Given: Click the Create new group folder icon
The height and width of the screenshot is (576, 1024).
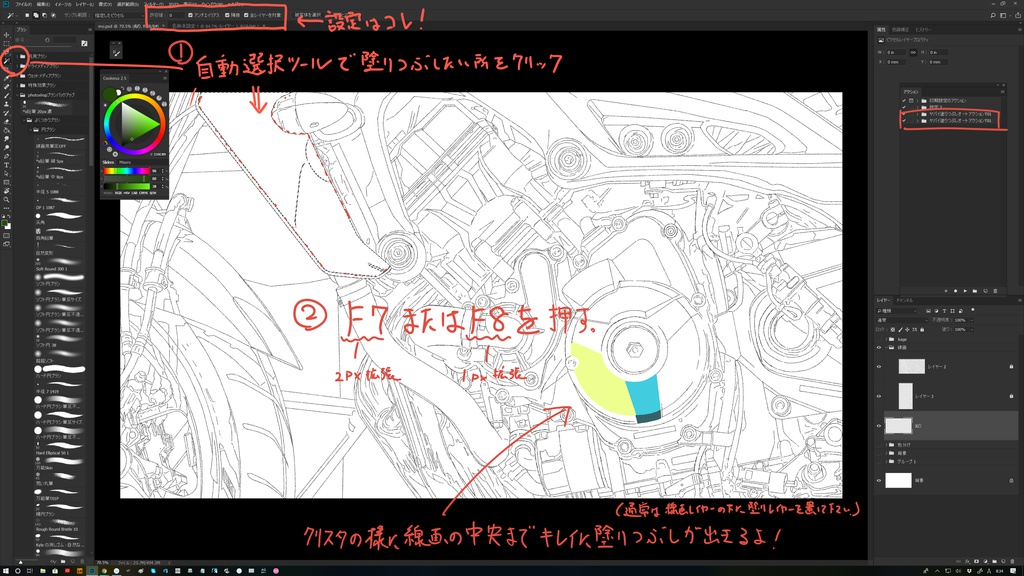Looking at the screenshot, I should [994, 561].
